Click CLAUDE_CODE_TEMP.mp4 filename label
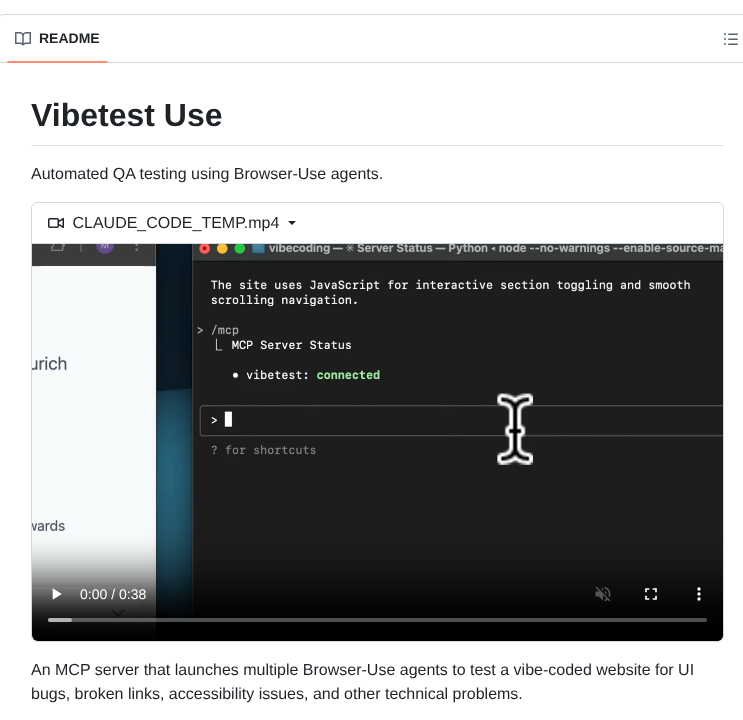743x720 pixels. (176, 223)
